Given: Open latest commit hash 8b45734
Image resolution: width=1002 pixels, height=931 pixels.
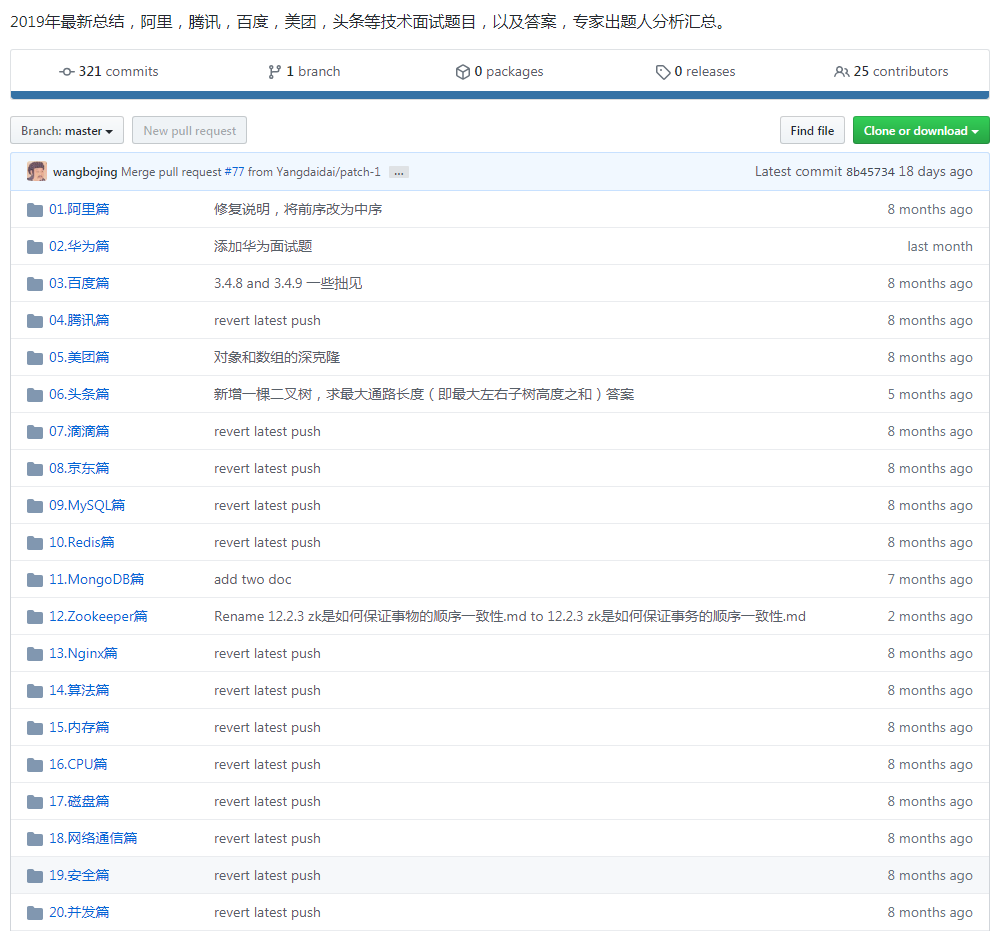Looking at the screenshot, I should [x=870, y=172].
